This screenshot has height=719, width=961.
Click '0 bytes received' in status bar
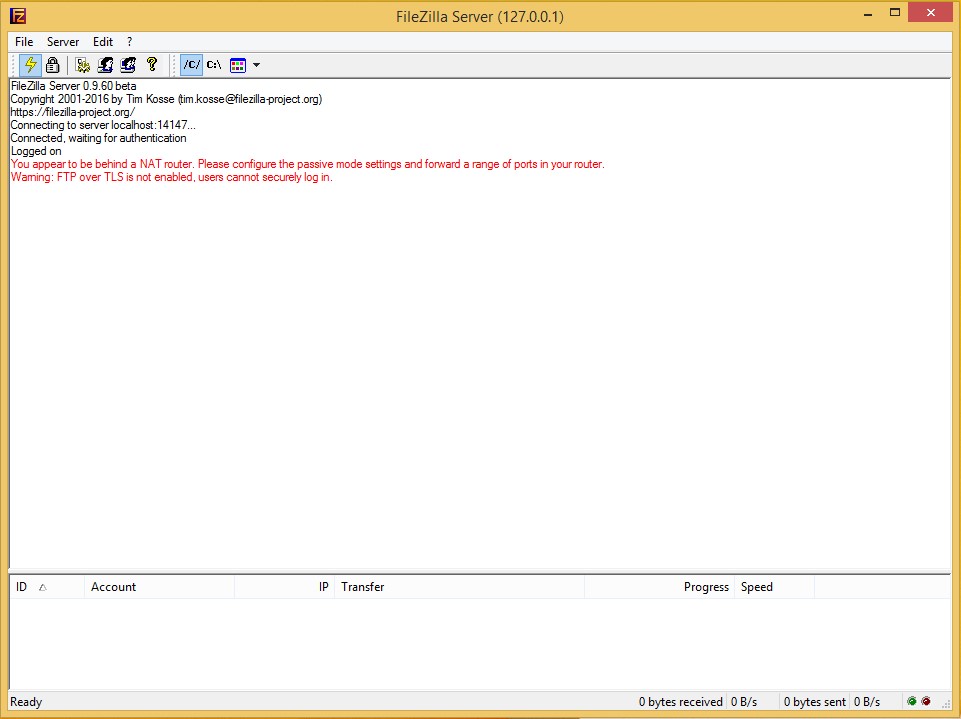tap(680, 702)
